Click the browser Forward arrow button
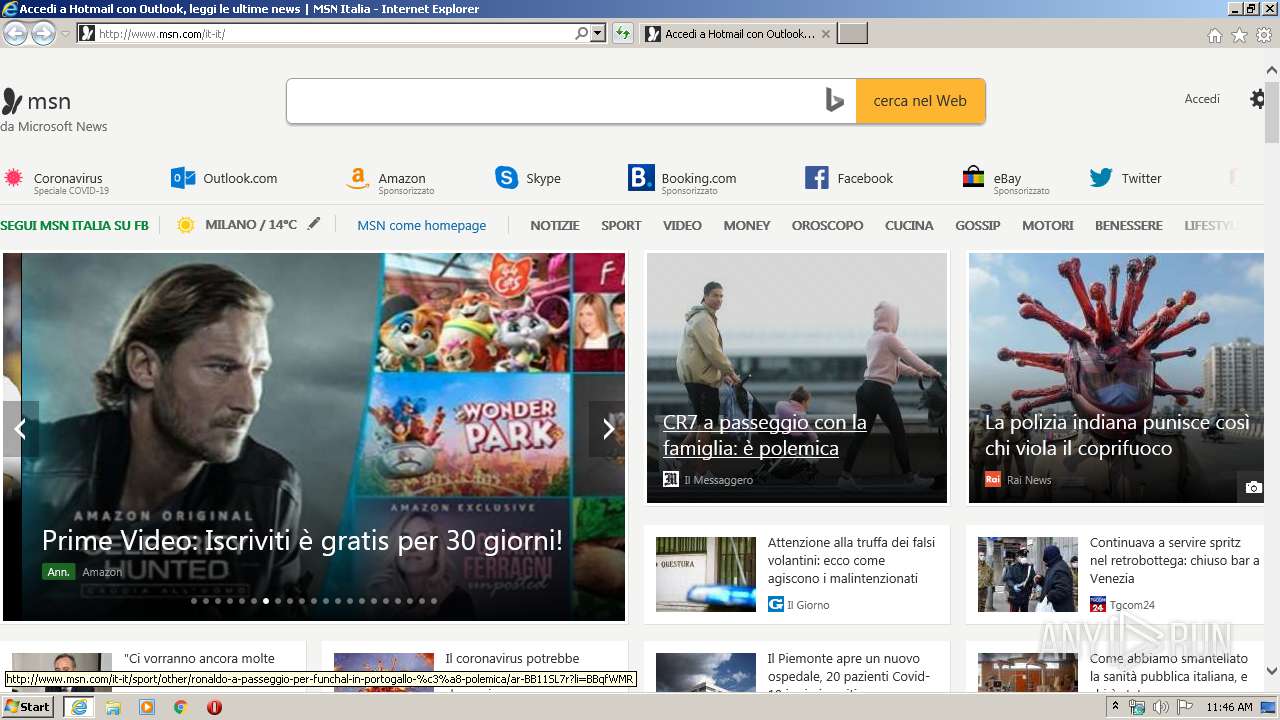The image size is (1280, 720). tap(43, 33)
